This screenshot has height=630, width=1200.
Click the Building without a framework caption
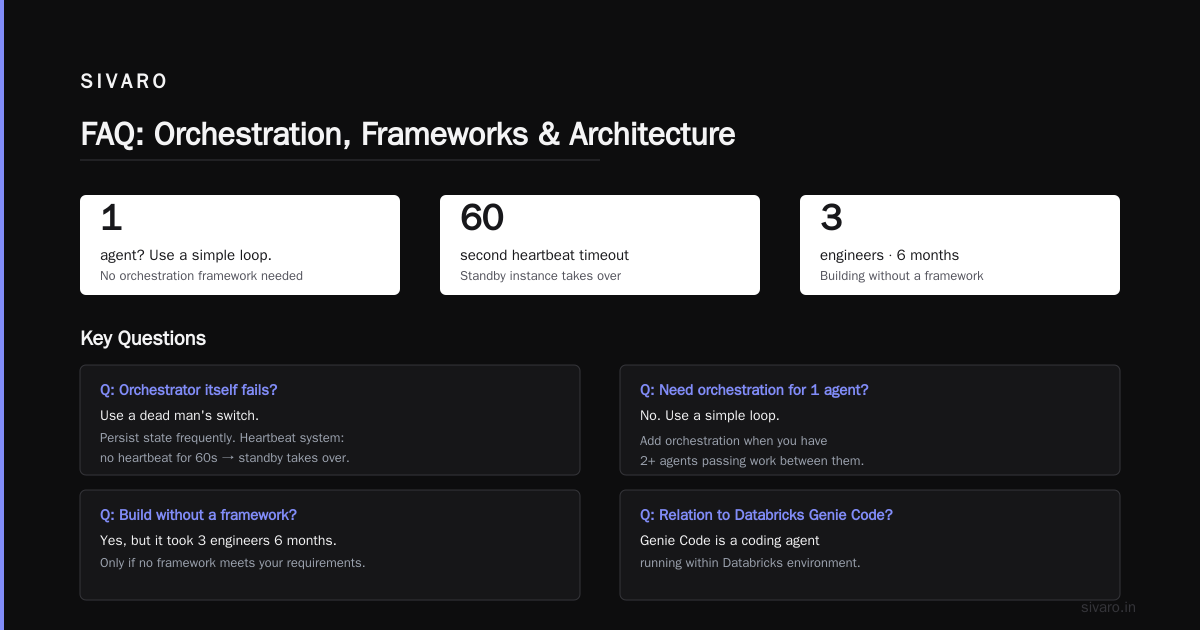902,276
